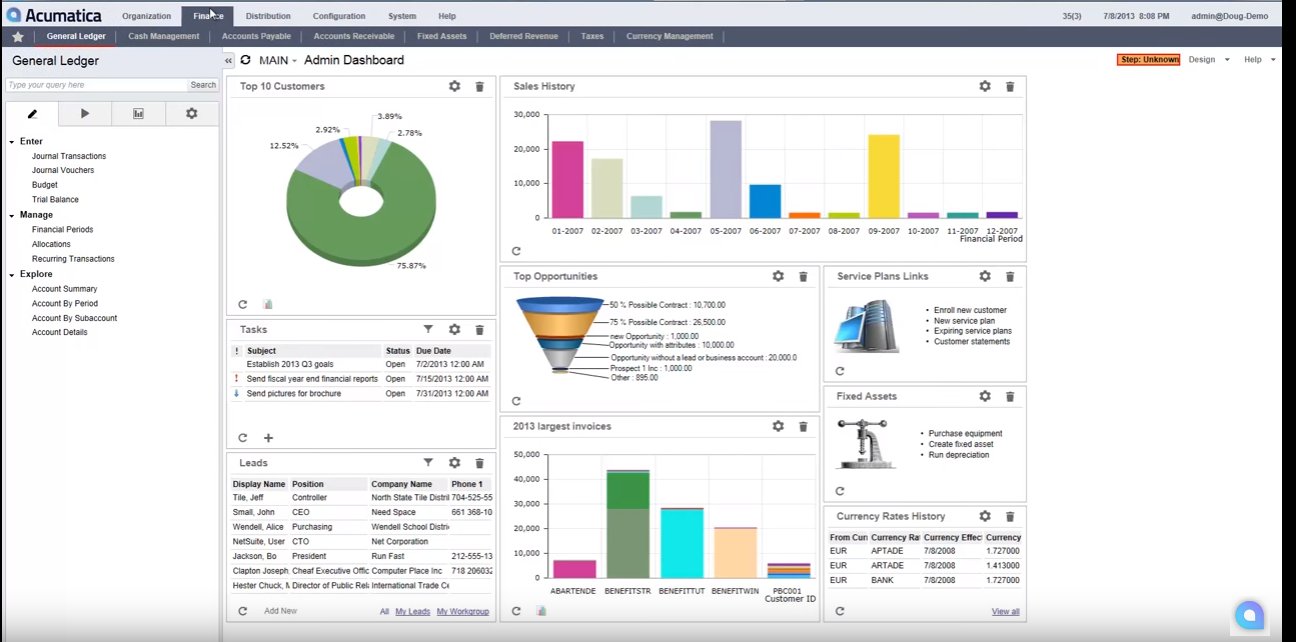This screenshot has height=642, width=1296.
Task: Open the System menu
Action: (x=402, y=16)
